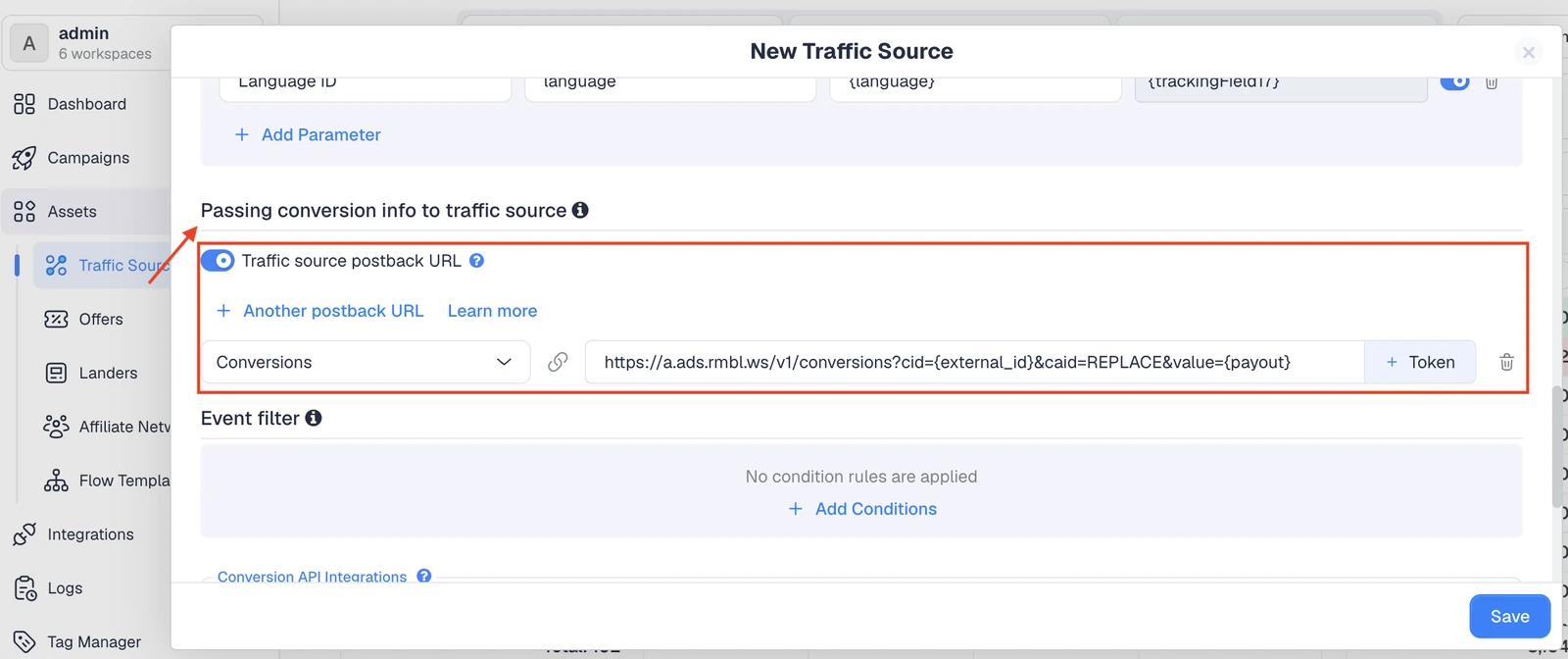1568x659 pixels.
Task: Open Logs in the sidebar
Action: [x=65, y=588]
